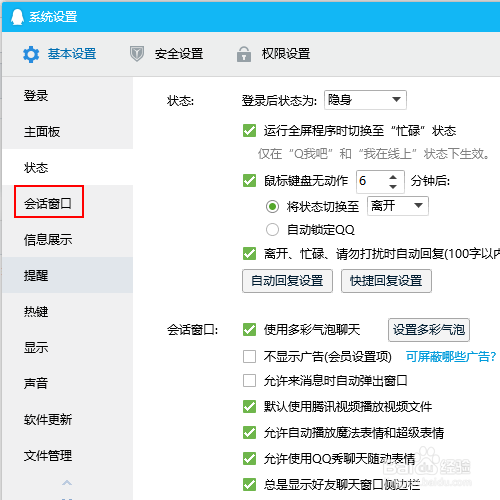Click the idle minutes field showing 6

click(x=372, y=181)
